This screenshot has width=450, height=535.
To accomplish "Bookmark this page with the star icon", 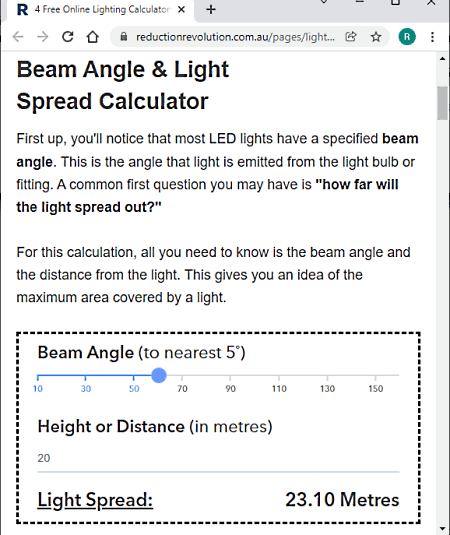I will [x=376, y=37].
